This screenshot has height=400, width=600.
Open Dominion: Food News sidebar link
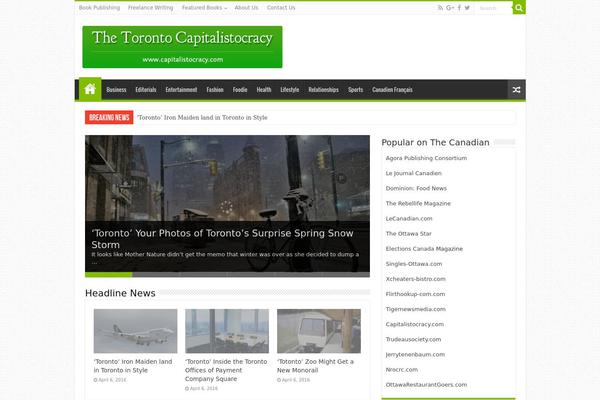416,188
